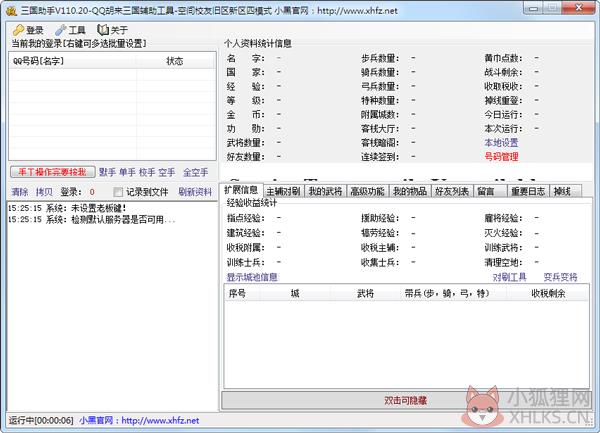Click the 带兵(步,骑,弓,特) column header

pos(454,293)
